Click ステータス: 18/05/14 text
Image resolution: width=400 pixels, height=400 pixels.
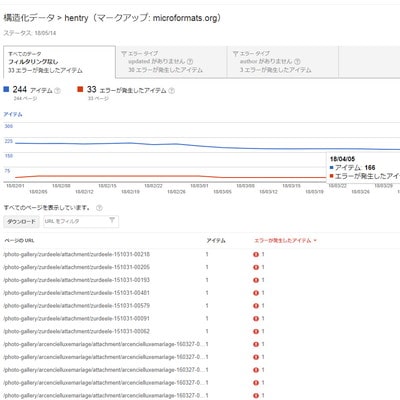(x=30, y=33)
